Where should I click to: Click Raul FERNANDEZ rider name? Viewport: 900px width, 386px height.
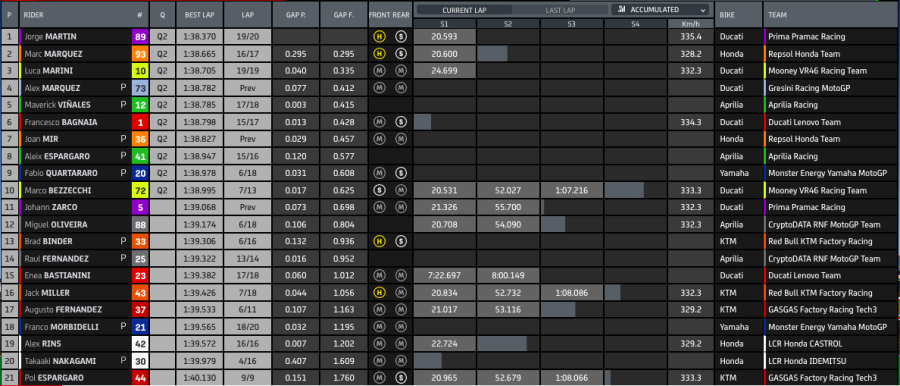[58, 258]
